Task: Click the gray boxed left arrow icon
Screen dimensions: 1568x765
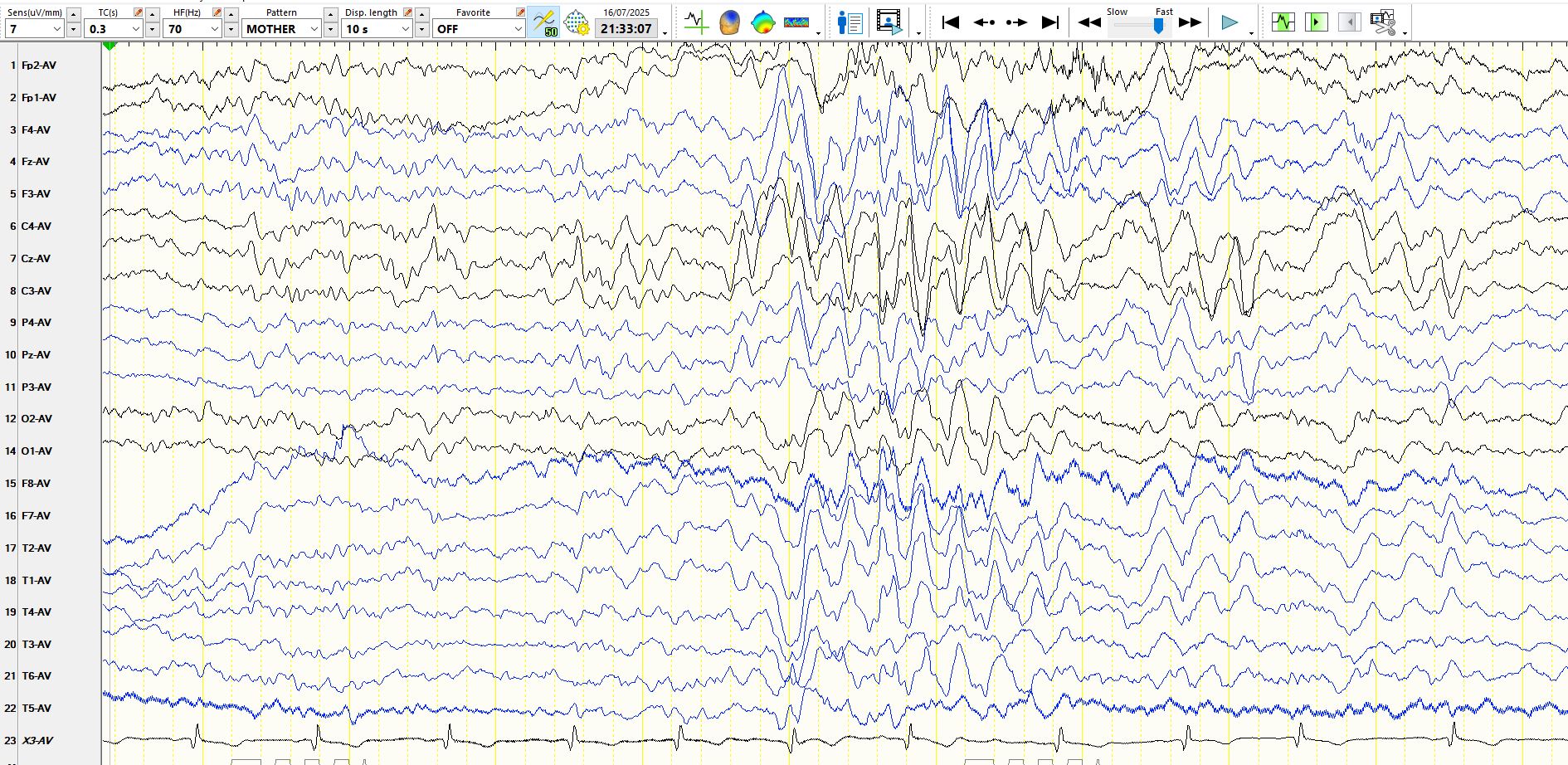Action: point(1349,22)
